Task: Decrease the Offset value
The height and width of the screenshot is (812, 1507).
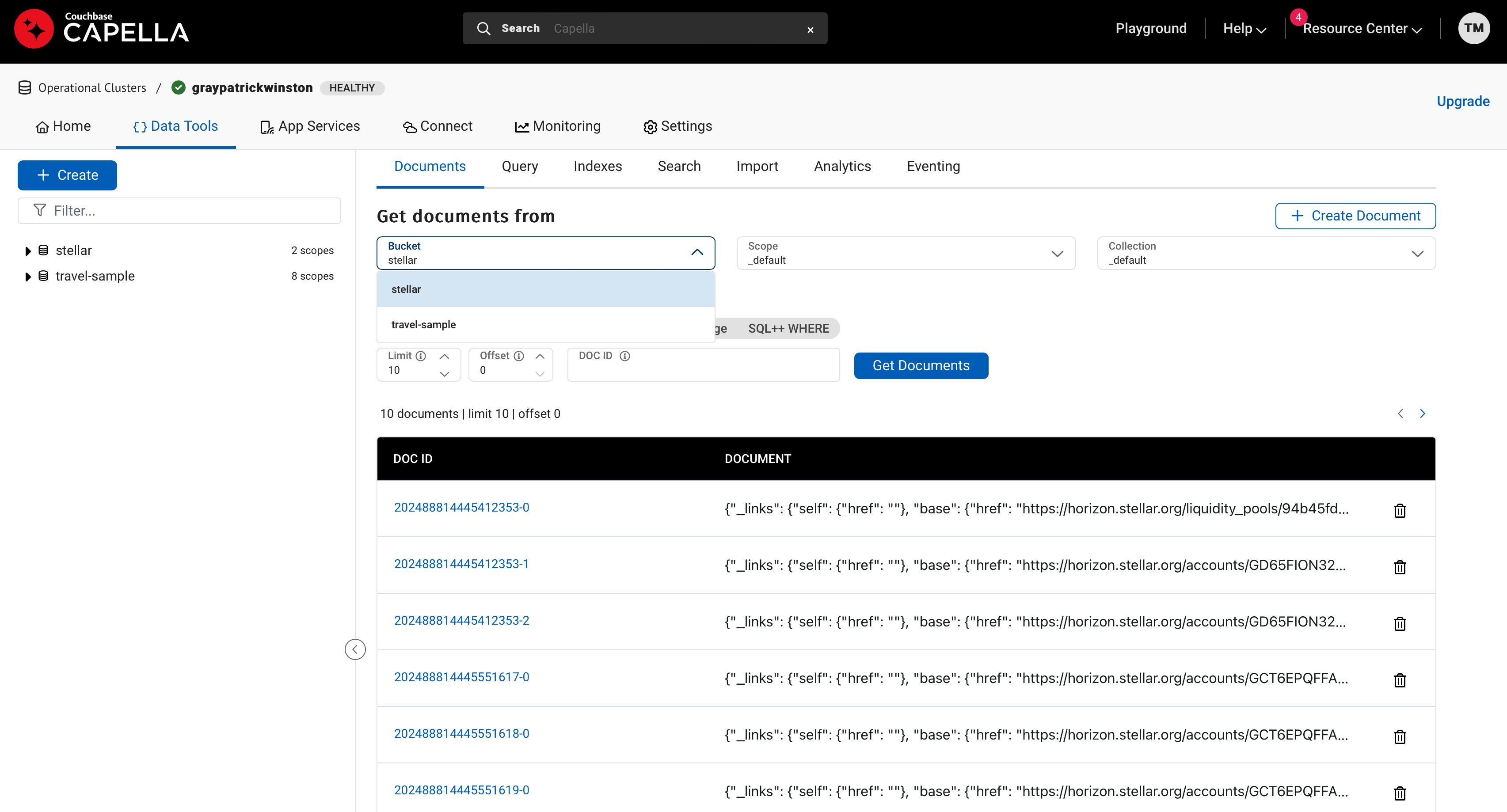Action: click(540, 373)
